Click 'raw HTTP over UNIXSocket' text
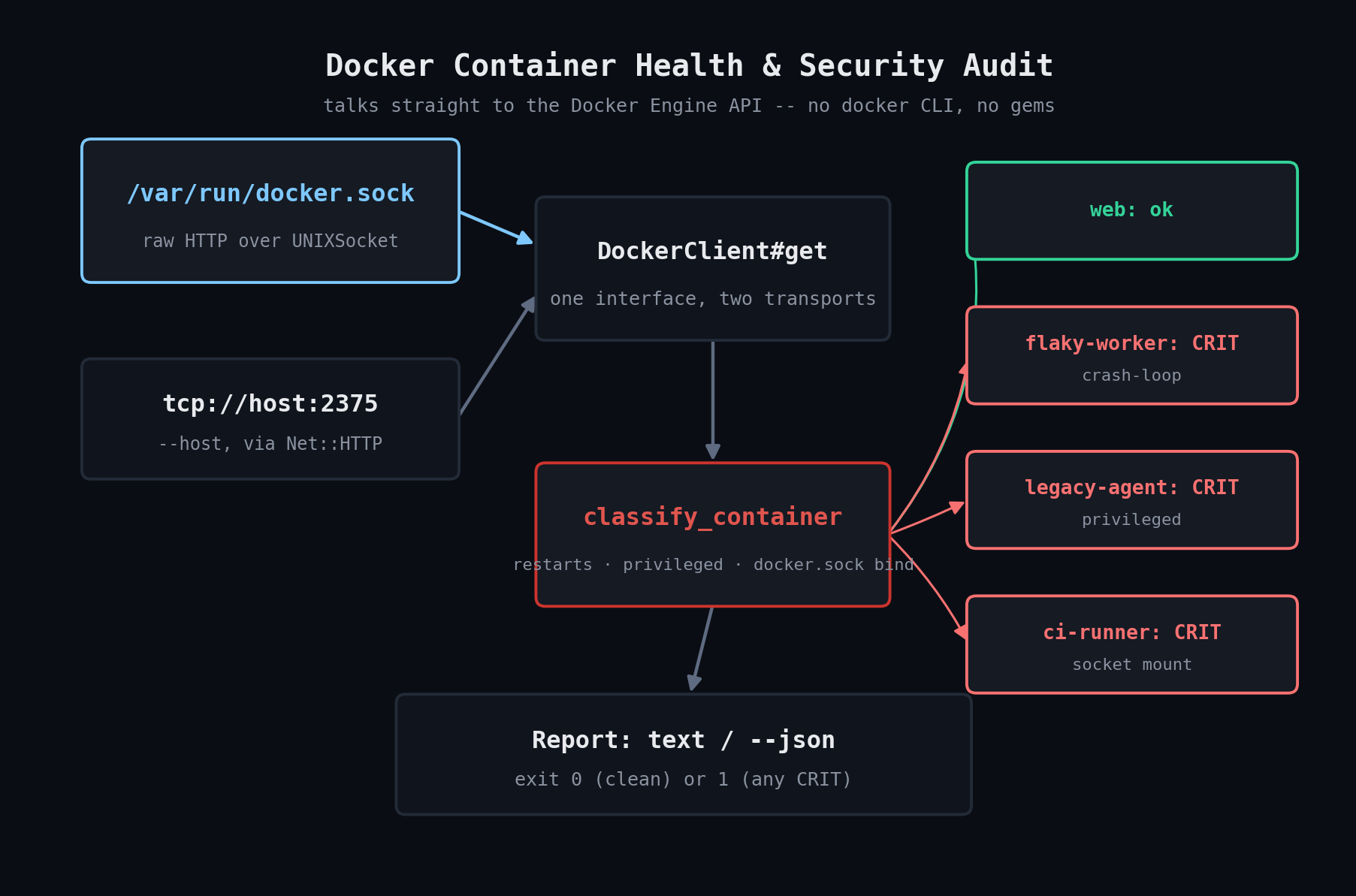 [x=270, y=241]
